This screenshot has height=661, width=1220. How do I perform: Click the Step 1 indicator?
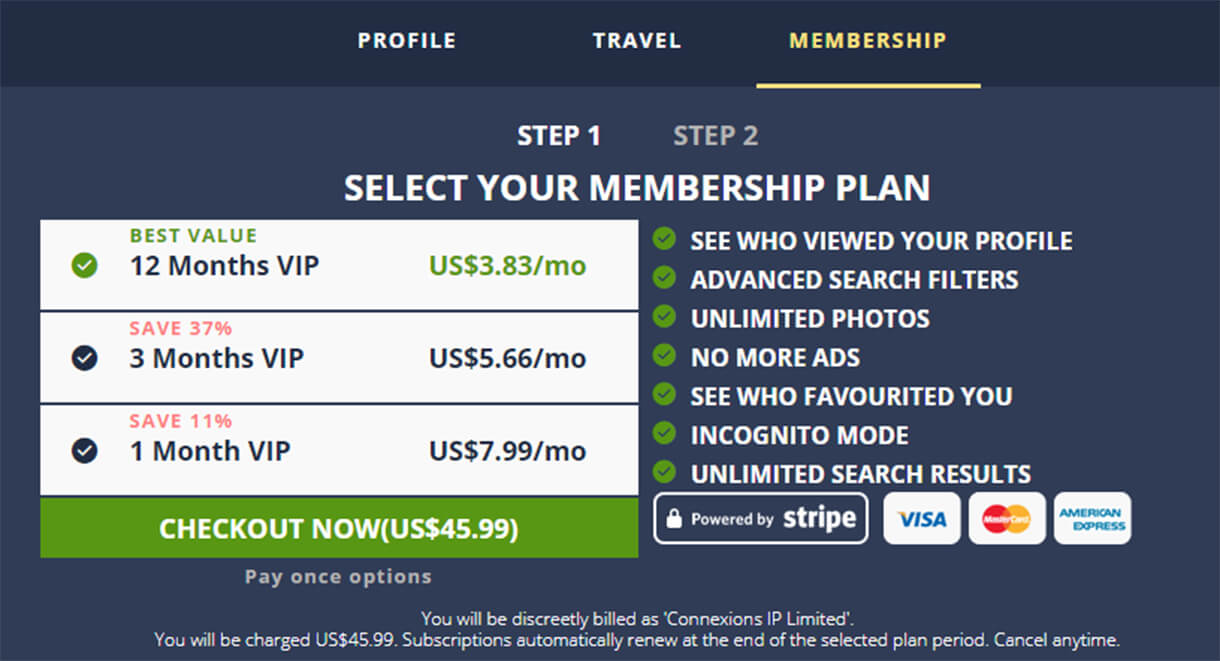[x=559, y=136]
